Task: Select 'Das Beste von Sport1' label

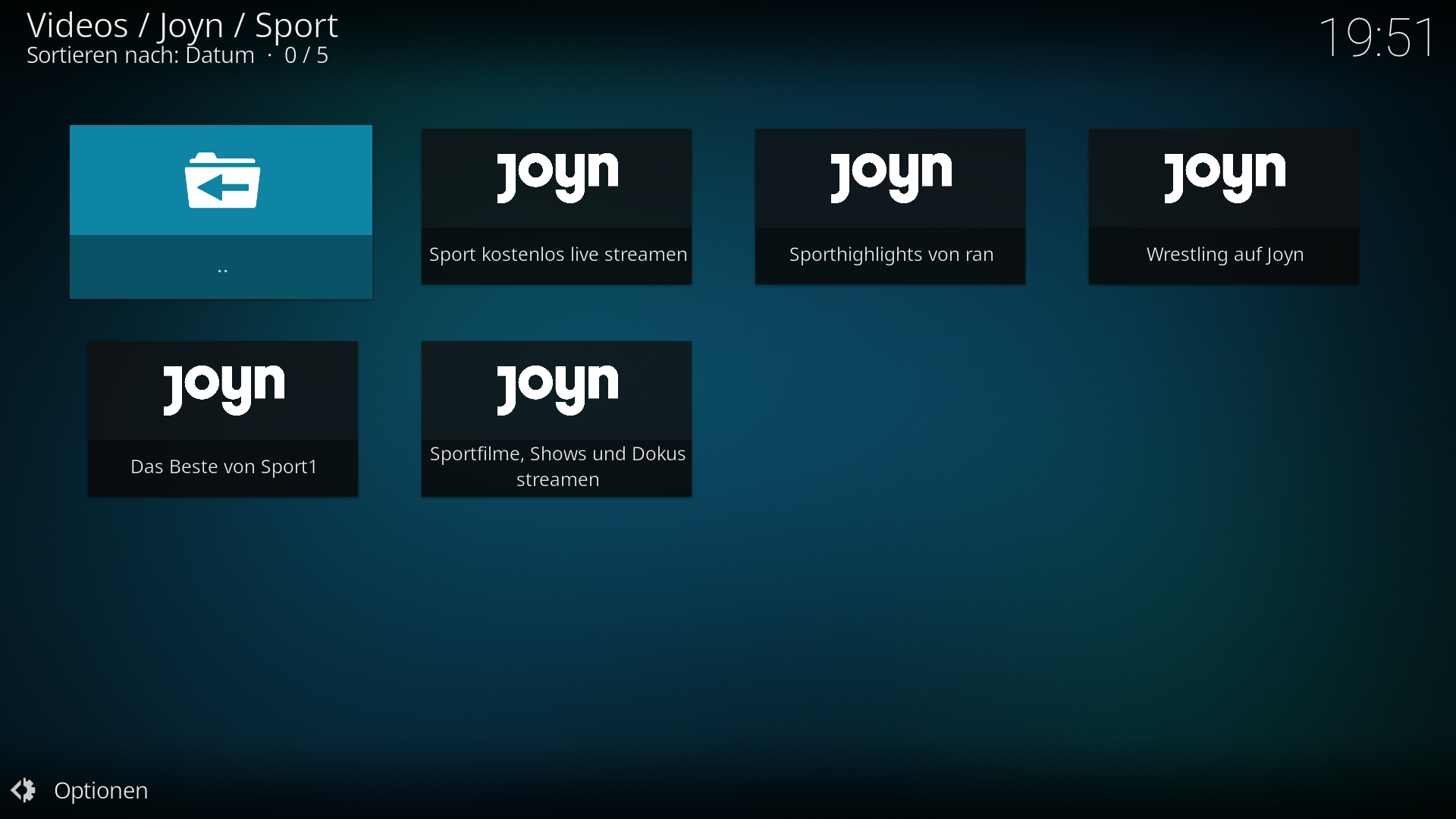Action: (x=224, y=467)
